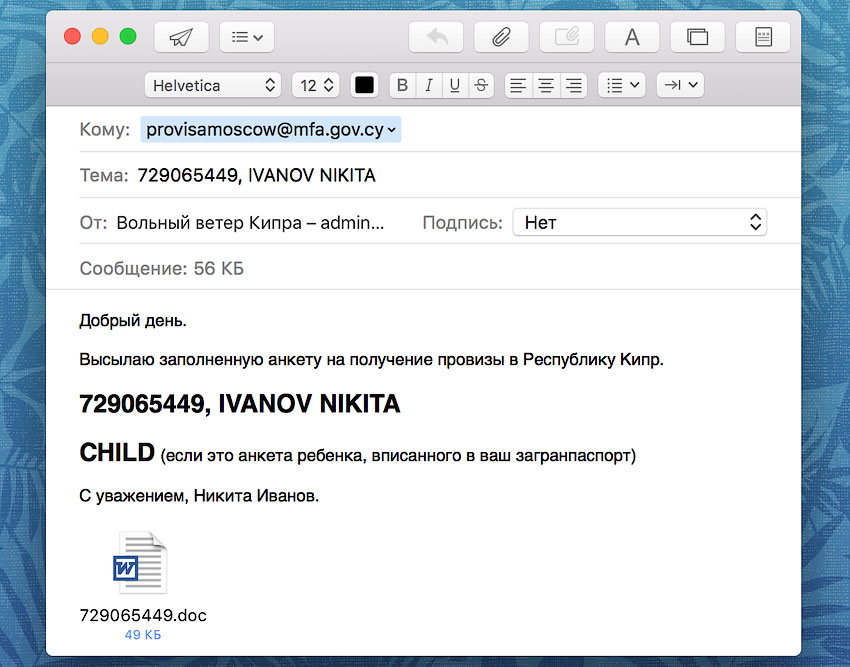Open list style dropdown
850x667 pixels.
pos(622,85)
